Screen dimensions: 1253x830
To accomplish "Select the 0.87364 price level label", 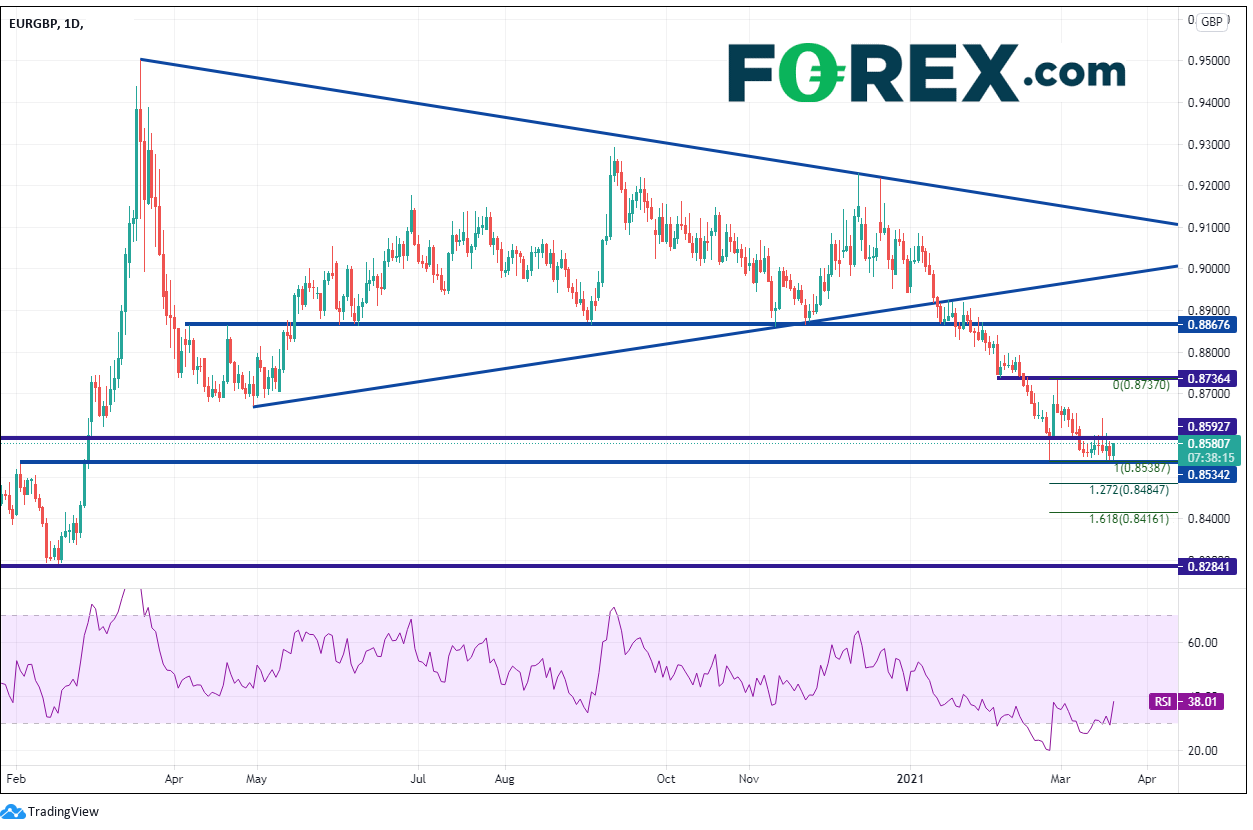I will tap(1209, 379).
